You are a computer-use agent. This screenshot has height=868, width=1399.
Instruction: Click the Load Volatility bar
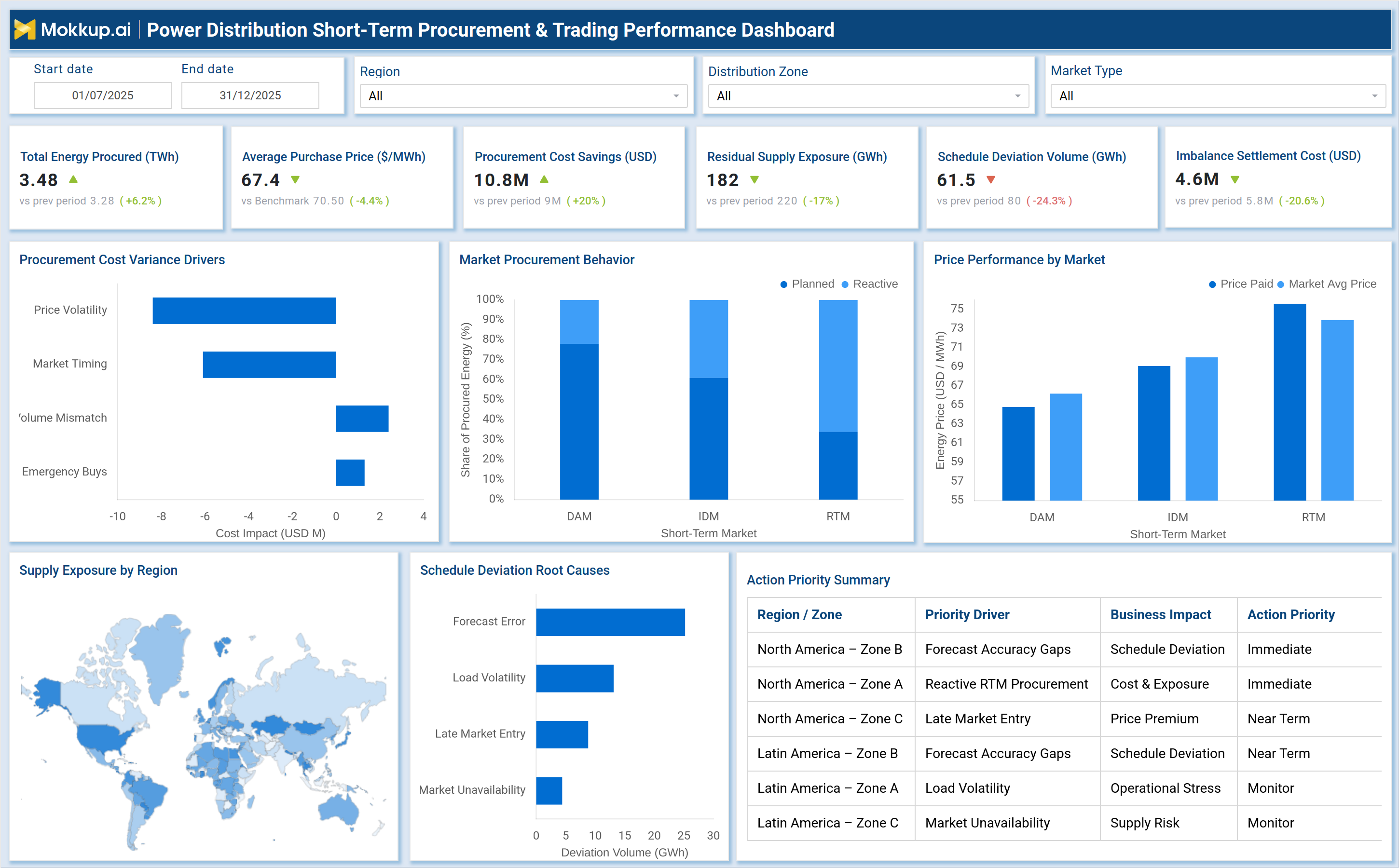(x=575, y=678)
